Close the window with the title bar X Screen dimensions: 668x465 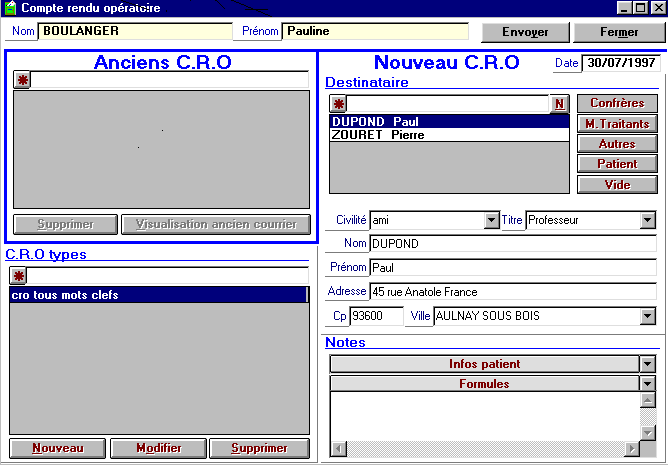658,8
